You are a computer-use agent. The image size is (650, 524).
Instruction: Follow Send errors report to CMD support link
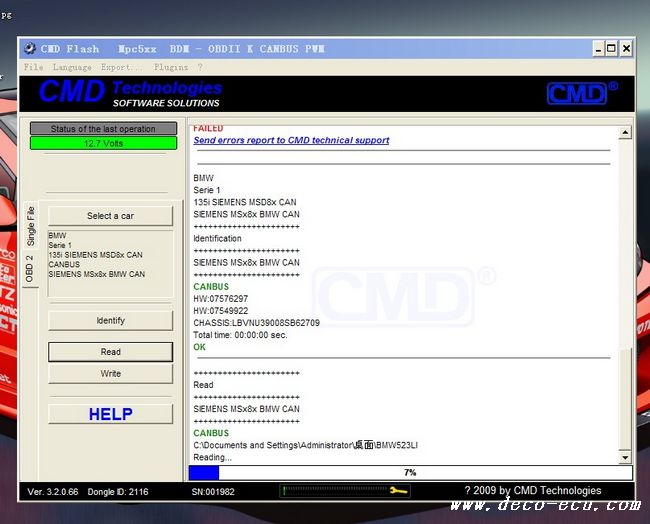[x=291, y=140]
